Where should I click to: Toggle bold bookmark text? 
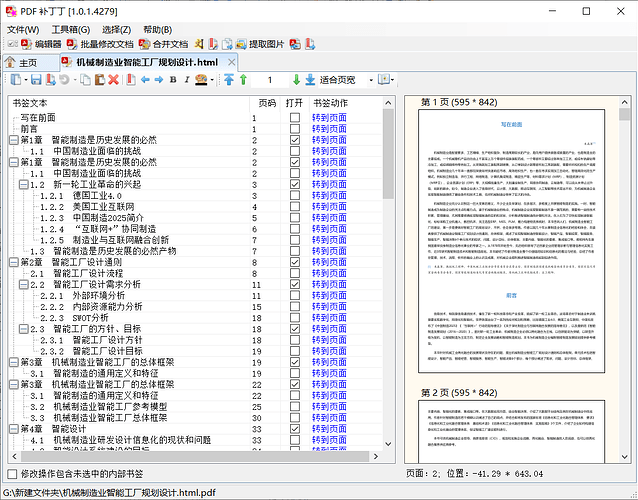pos(173,79)
